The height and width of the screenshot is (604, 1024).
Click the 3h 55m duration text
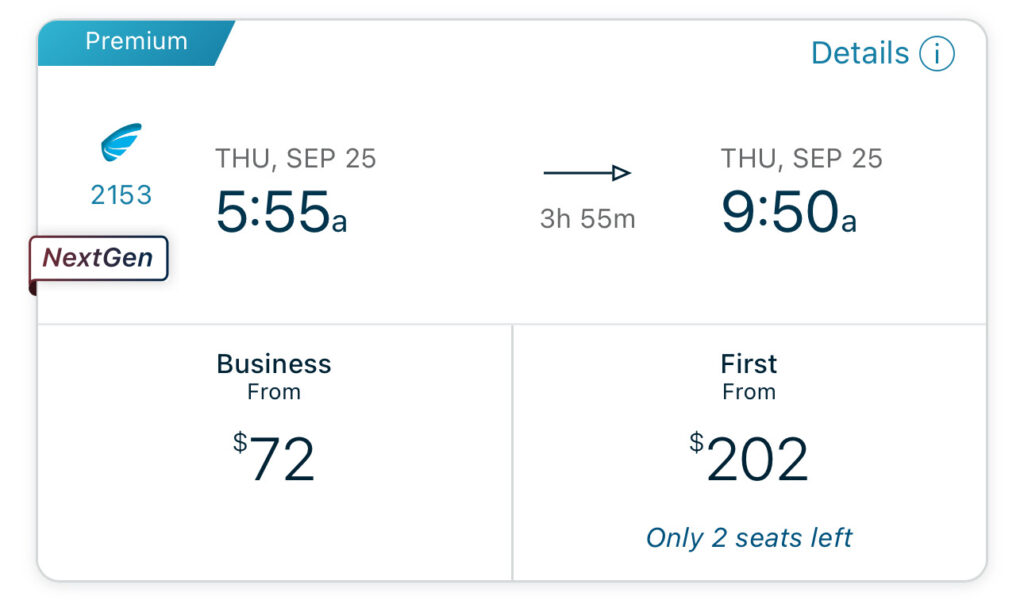pos(587,219)
